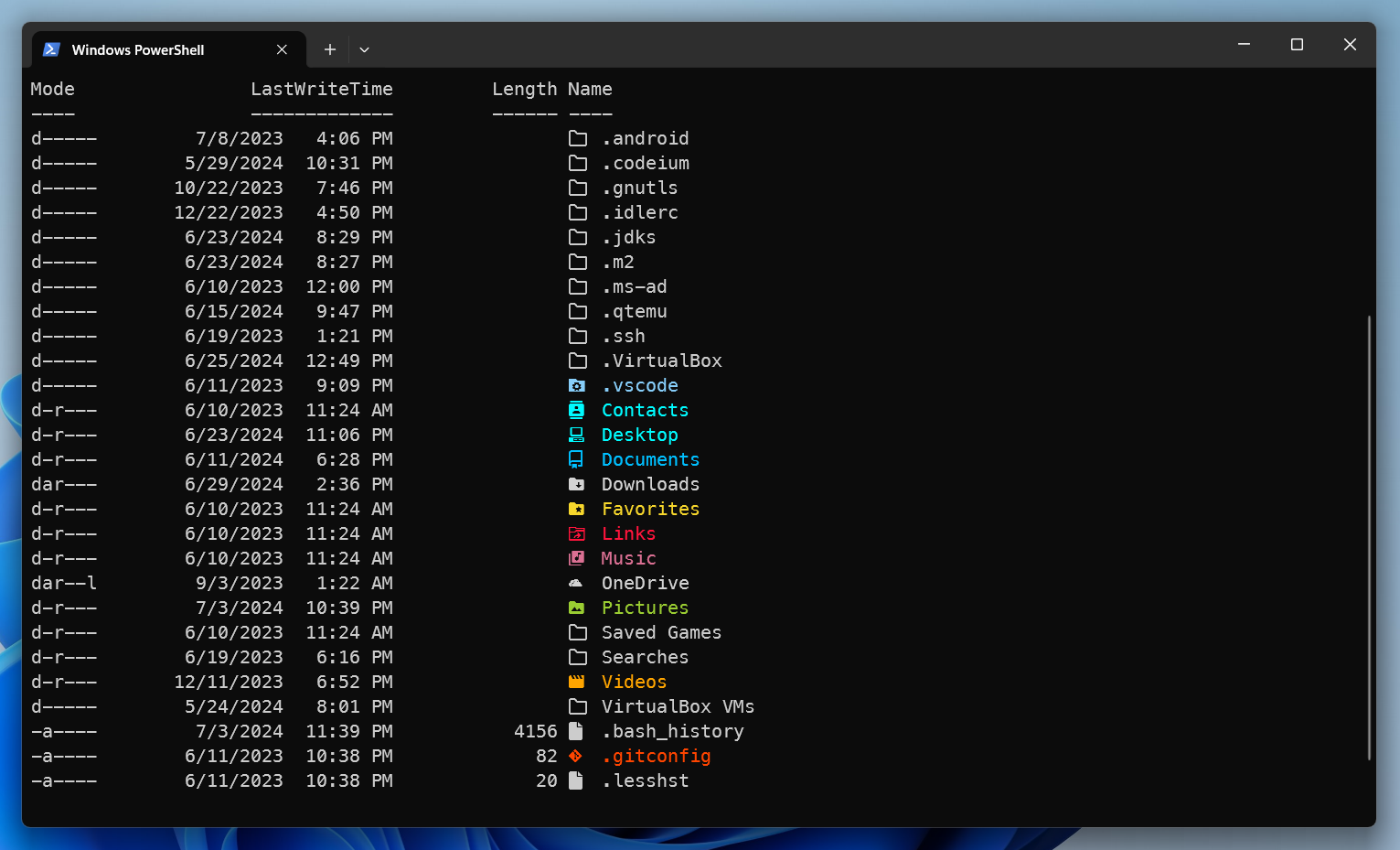Click the Documents directory name
The width and height of the screenshot is (1400, 850).
(651, 459)
